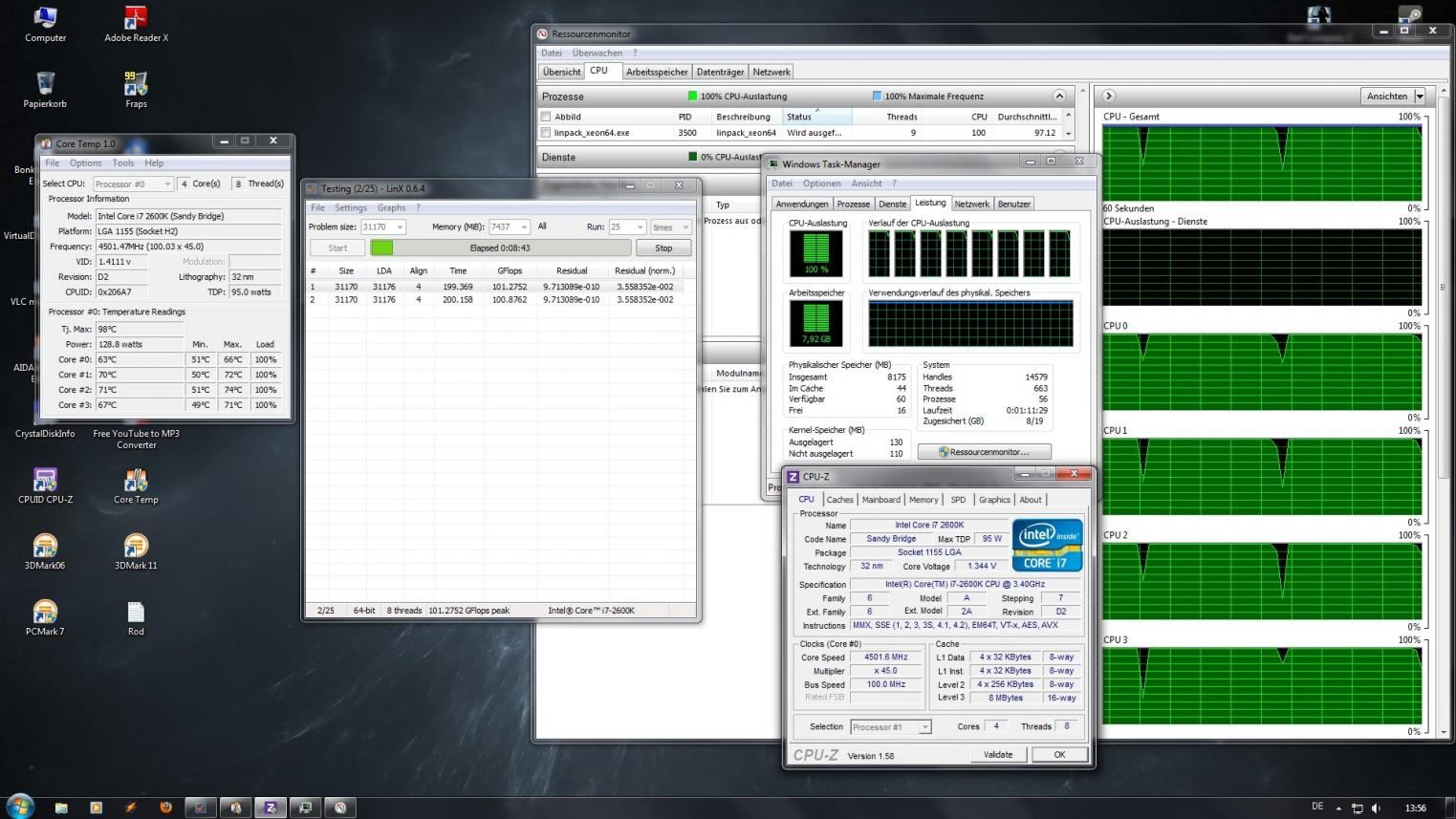Screen dimensions: 1456x819
Task: Switch to Ressourcenmonitor taskbar button
Action: tap(340, 808)
